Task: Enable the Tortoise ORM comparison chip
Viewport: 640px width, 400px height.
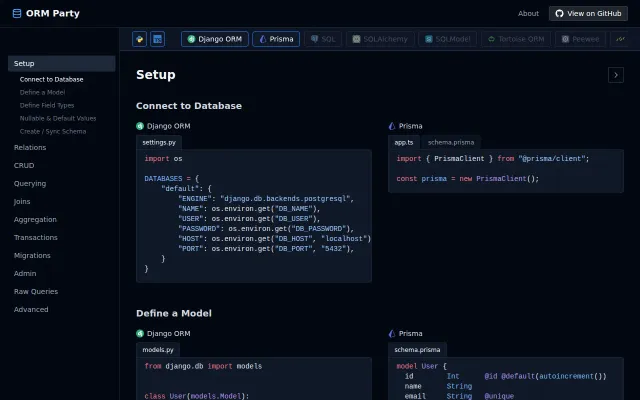Action: click(x=516, y=39)
